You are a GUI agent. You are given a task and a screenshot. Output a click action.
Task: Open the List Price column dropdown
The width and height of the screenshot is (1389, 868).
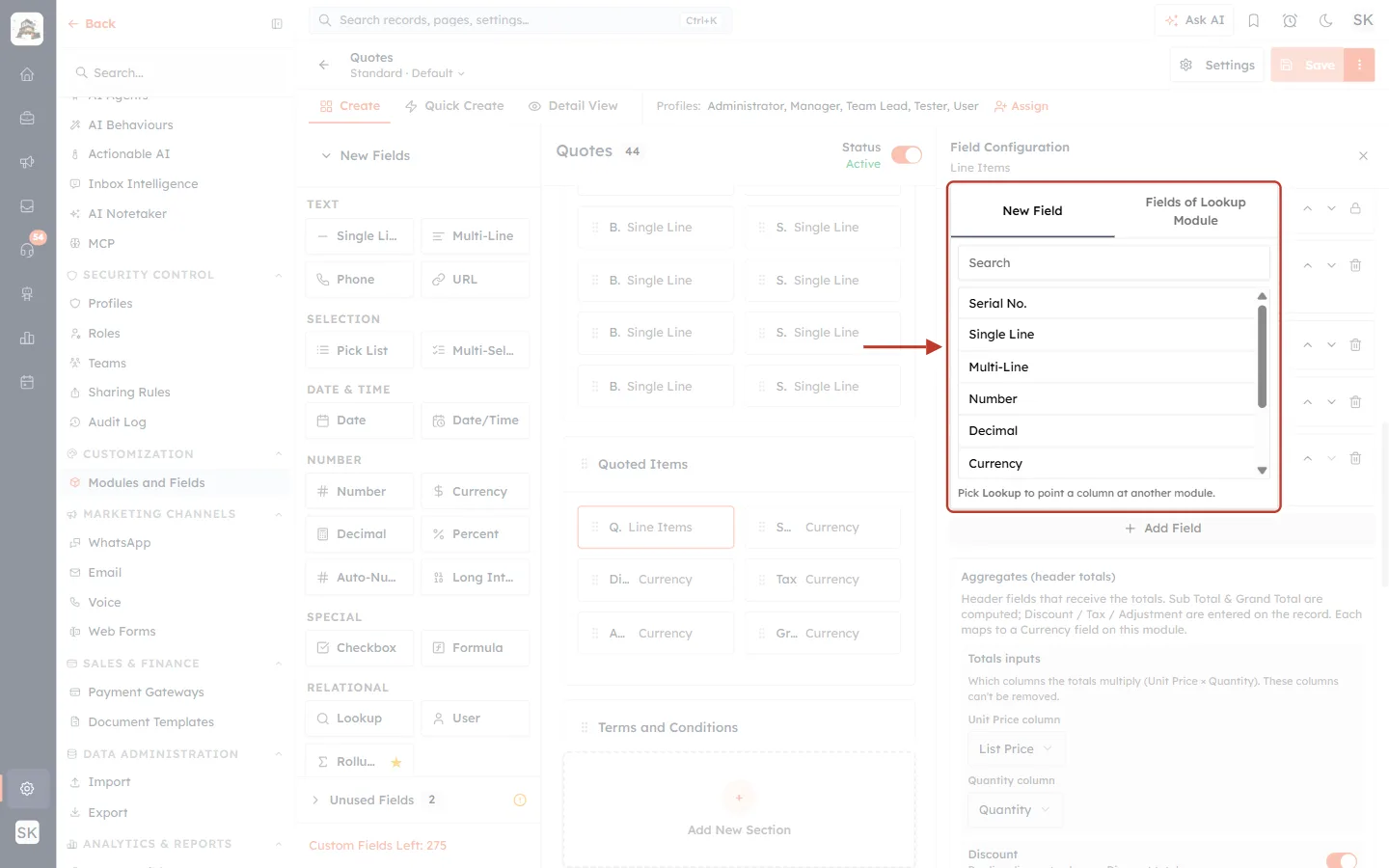coord(1016,748)
